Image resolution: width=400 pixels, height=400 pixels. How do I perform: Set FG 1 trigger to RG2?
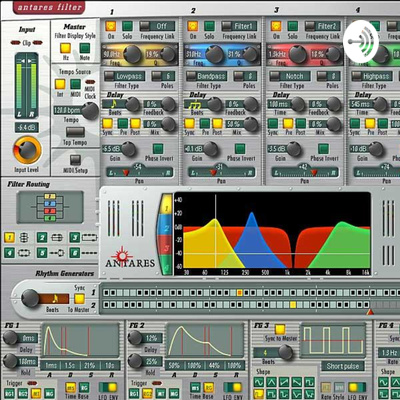click(23, 394)
